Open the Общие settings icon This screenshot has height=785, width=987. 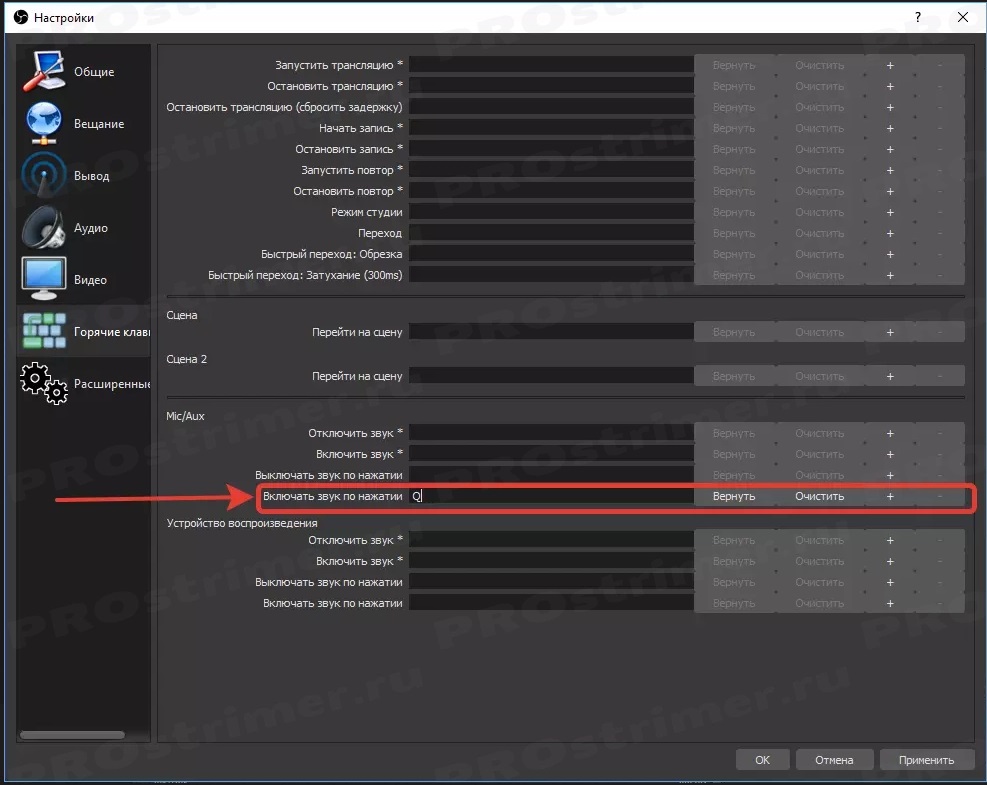click(43, 71)
